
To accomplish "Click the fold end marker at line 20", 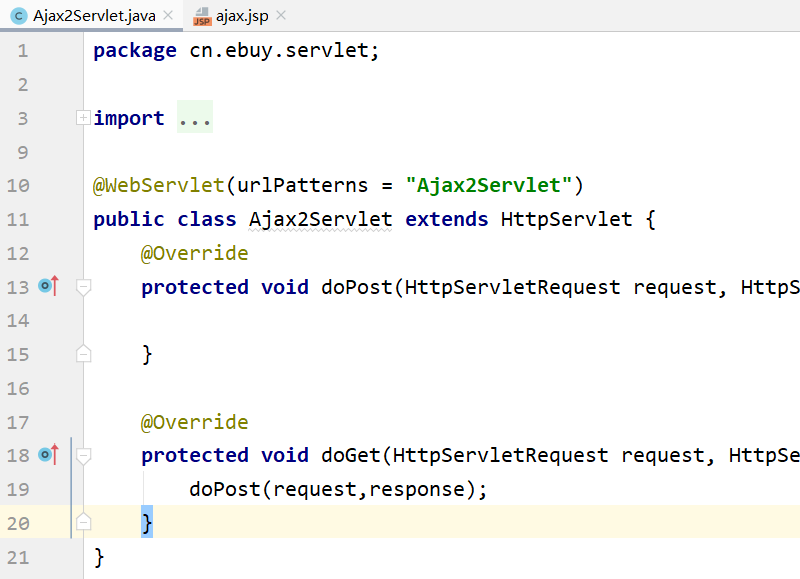I will tap(83, 522).
